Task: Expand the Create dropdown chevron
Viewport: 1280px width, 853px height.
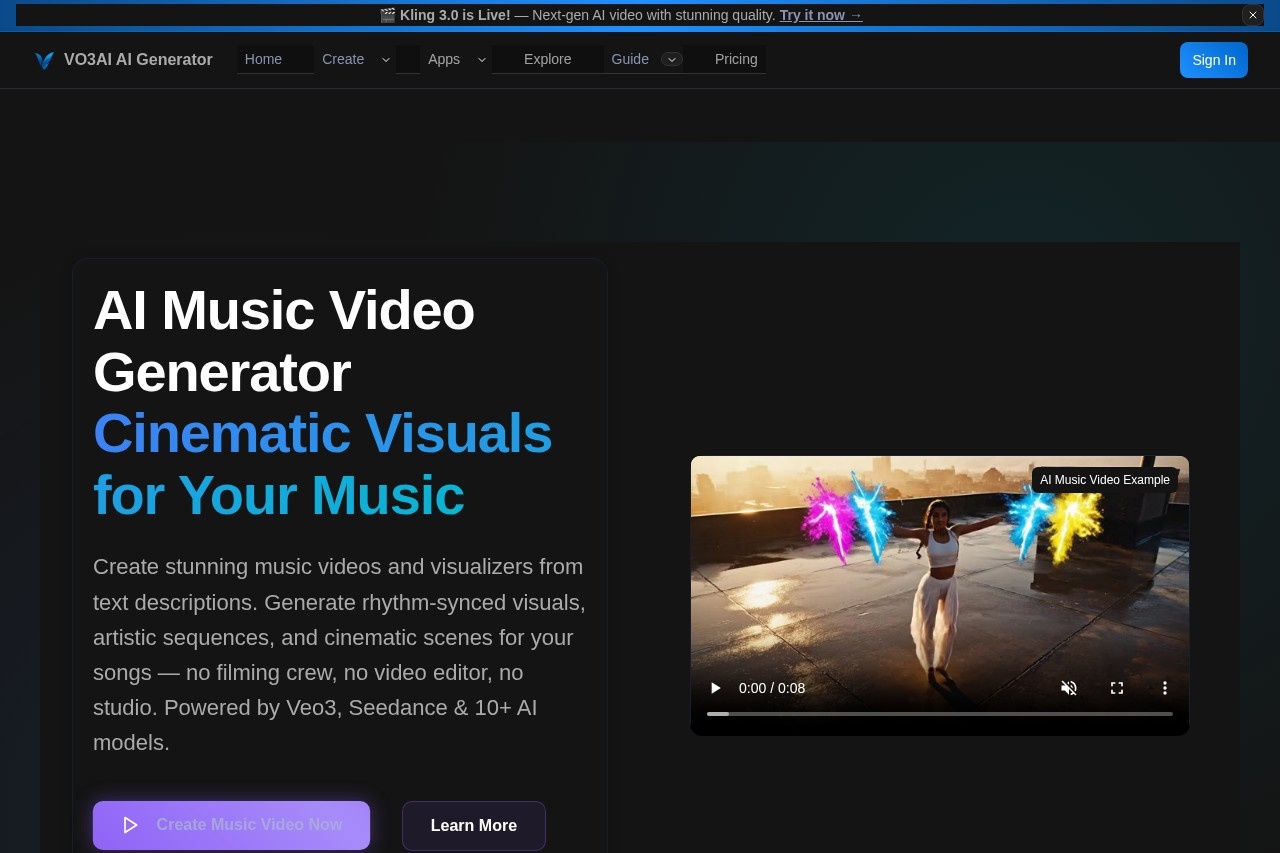Action: tap(386, 60)
